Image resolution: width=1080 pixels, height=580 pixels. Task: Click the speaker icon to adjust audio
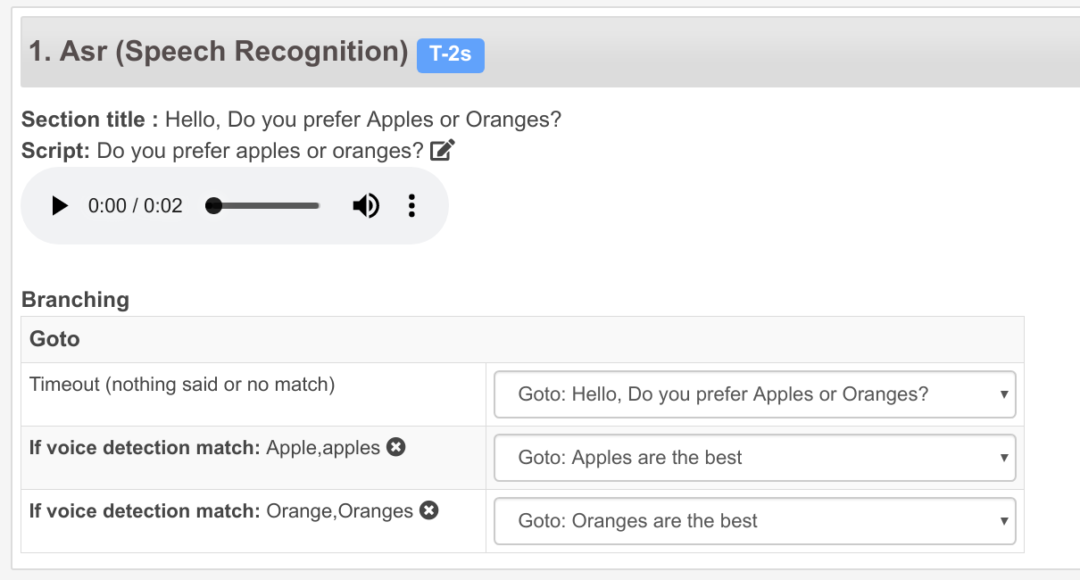366,205
